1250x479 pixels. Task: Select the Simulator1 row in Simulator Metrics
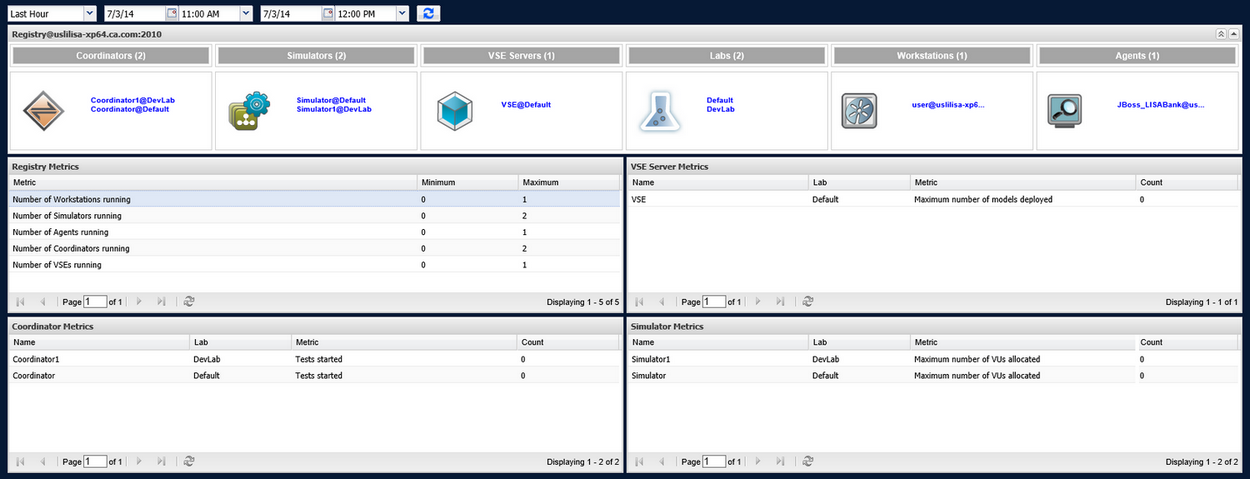click(x=934, y=359)
